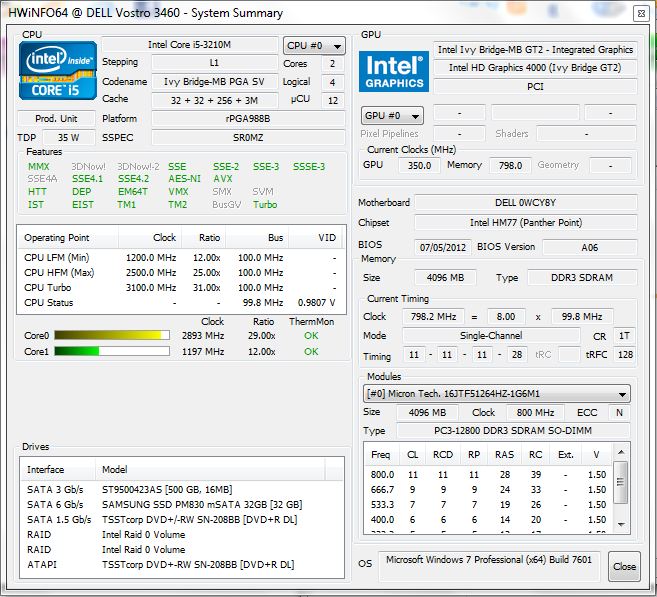Click the 800.0 frequency row in timings table

click(x=489, y=475)
